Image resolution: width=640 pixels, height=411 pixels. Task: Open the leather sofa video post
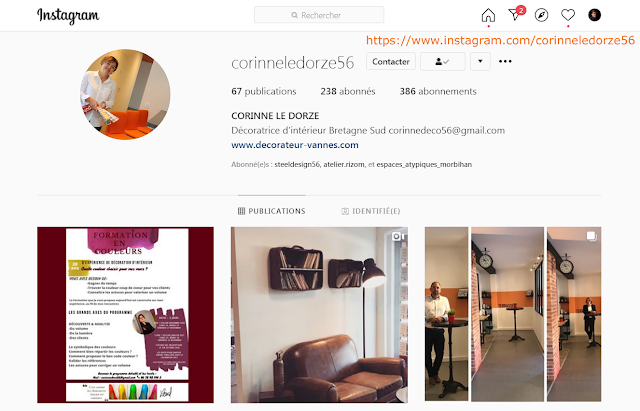coord(319,315)
